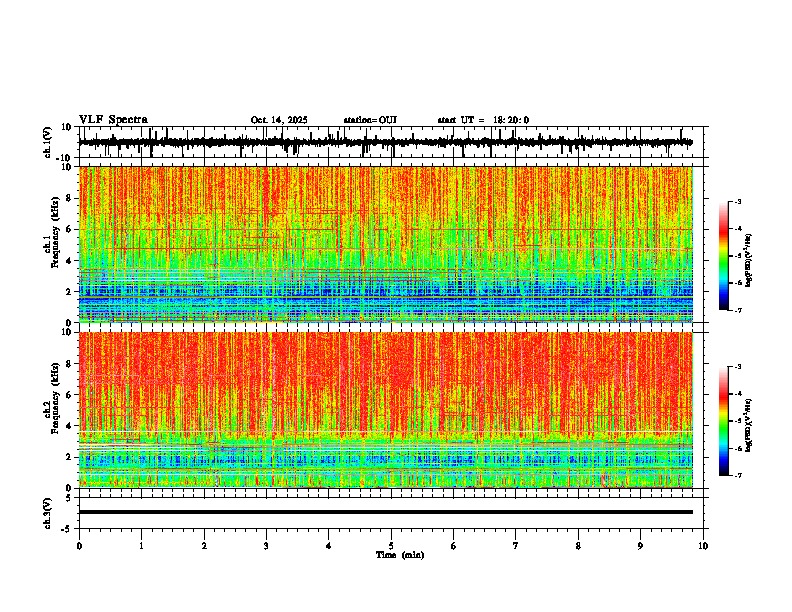Screen dimensions: 792x612
Task: Click the -7 label on the ch.1 color scale
Action: point(738,310)
